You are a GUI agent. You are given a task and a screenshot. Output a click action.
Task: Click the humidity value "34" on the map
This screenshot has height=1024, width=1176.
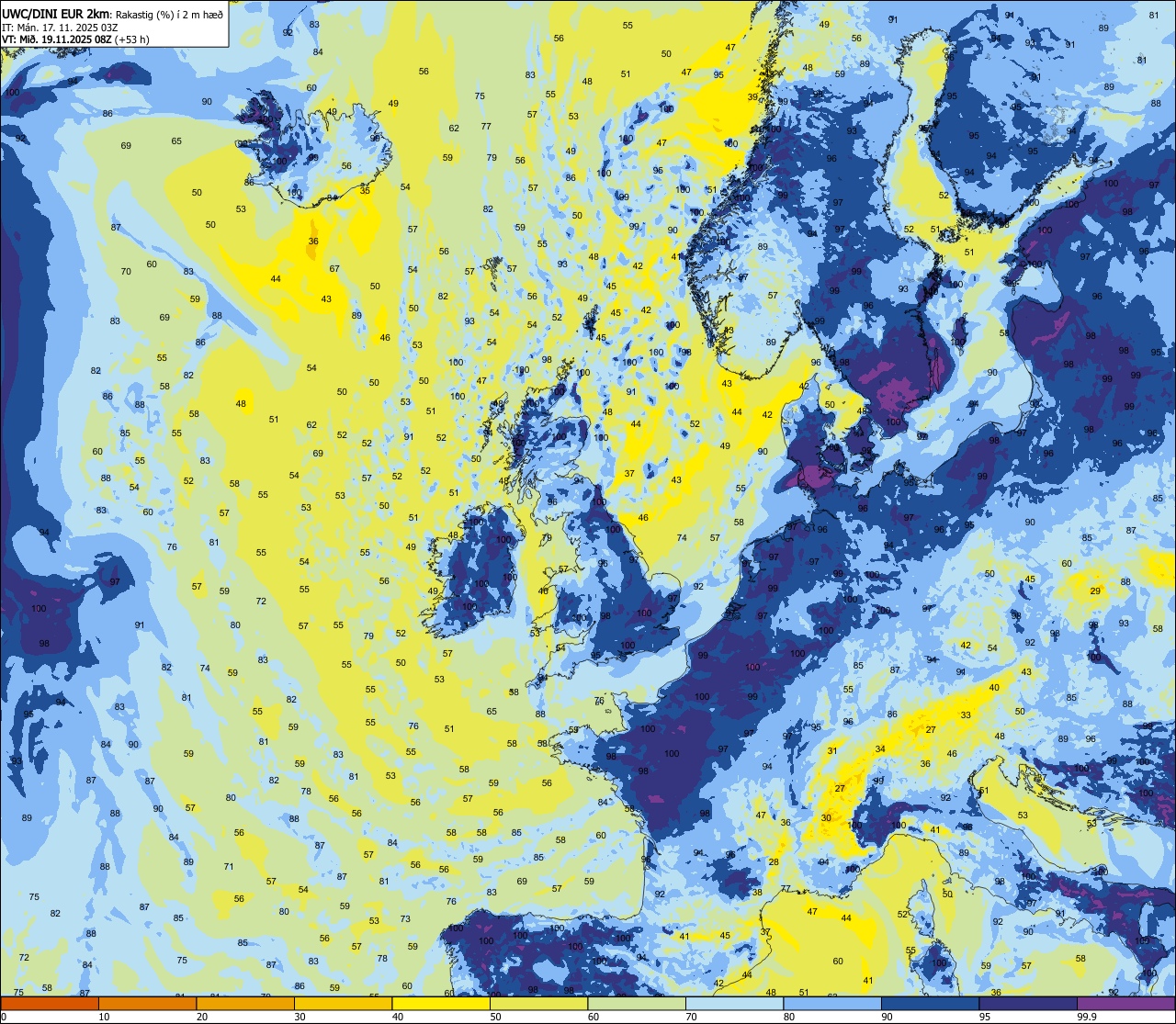(x=880, y=749)
